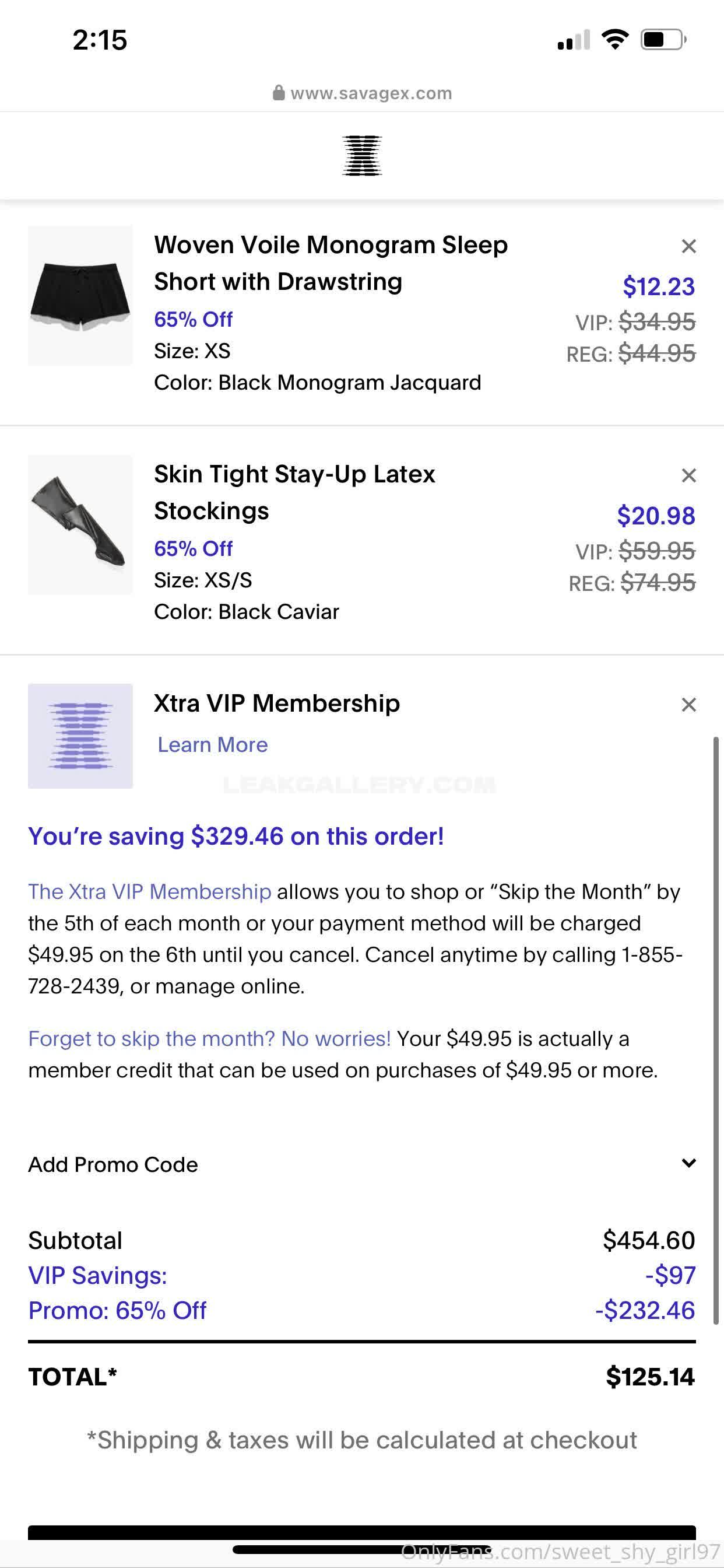
Task: Remove Xtra VIP Membership from cart
Action: point(688,705)
